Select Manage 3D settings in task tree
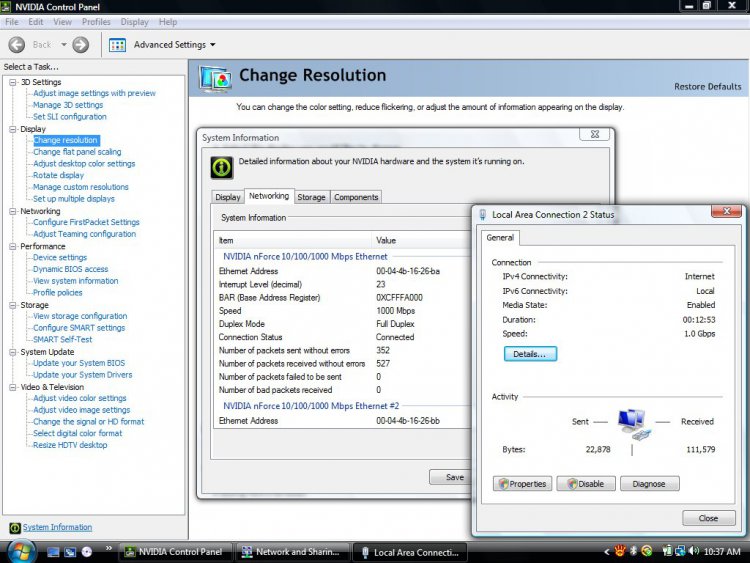Screen dimensions: 750x563 tap(68, 105)
